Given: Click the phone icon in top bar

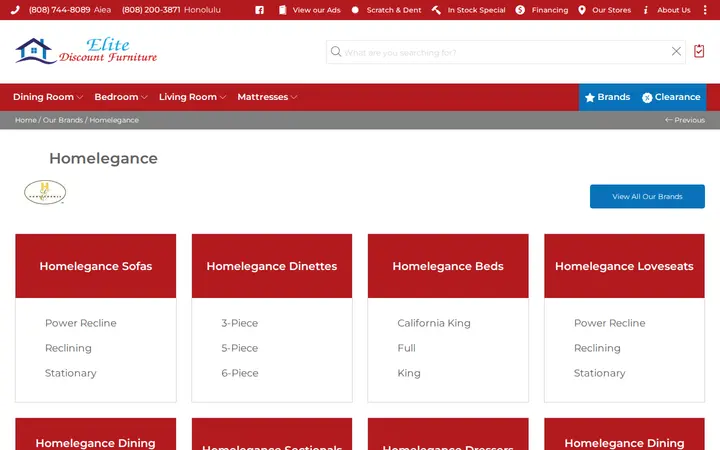Looking at the screenshot, I should point(15,10).
